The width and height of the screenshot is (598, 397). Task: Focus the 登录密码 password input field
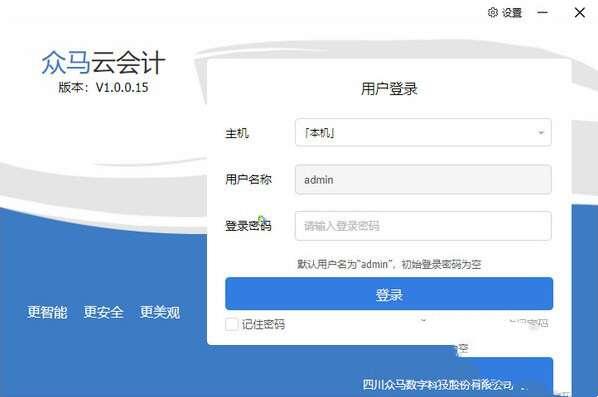point(423,226)
